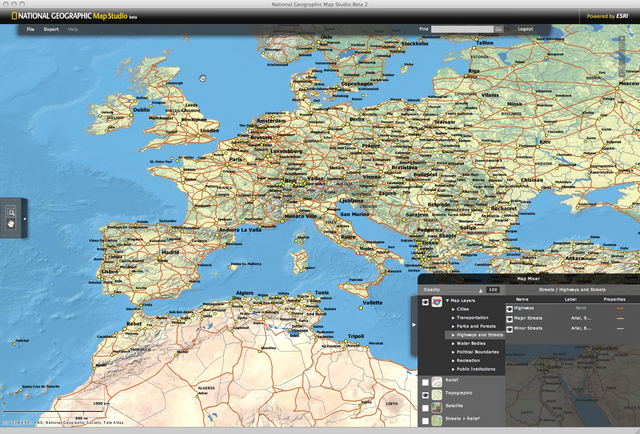Toggle visibility of Major Streets sublayer
The width and height of the screenshot is (640, 434).
509,319
